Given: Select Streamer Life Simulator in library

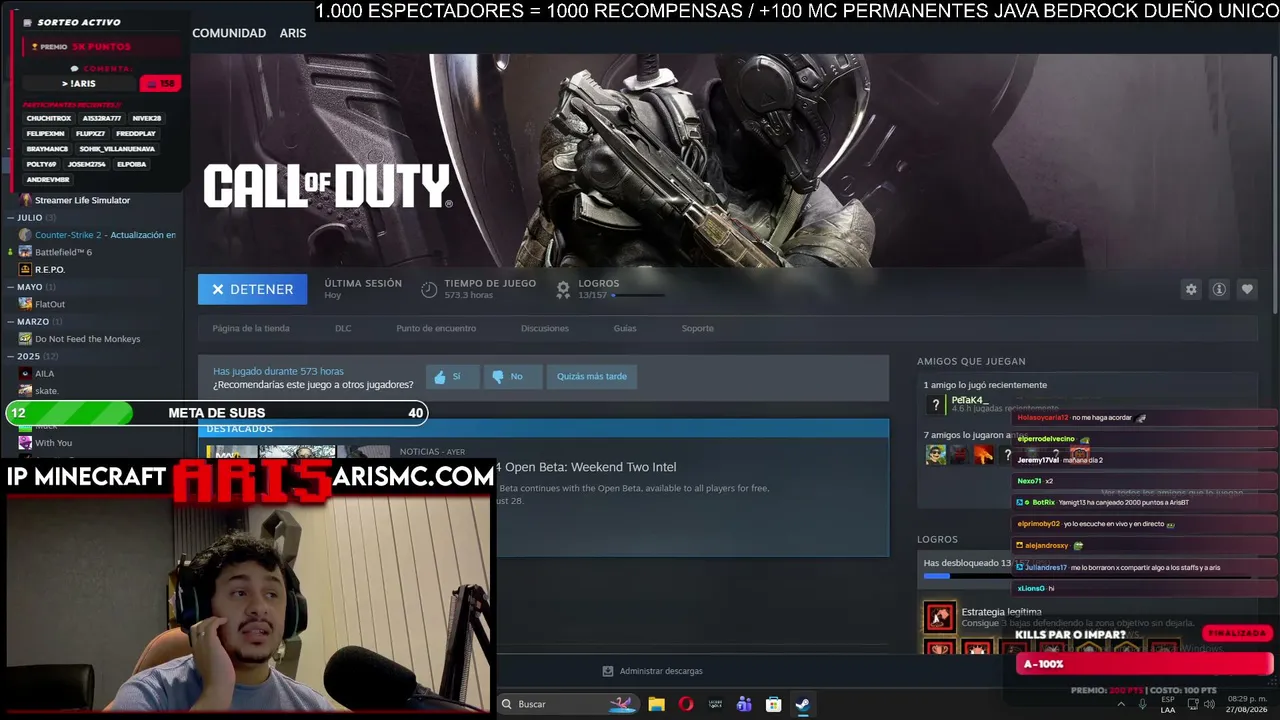Looking at the screenshot, I should [82, 200].
